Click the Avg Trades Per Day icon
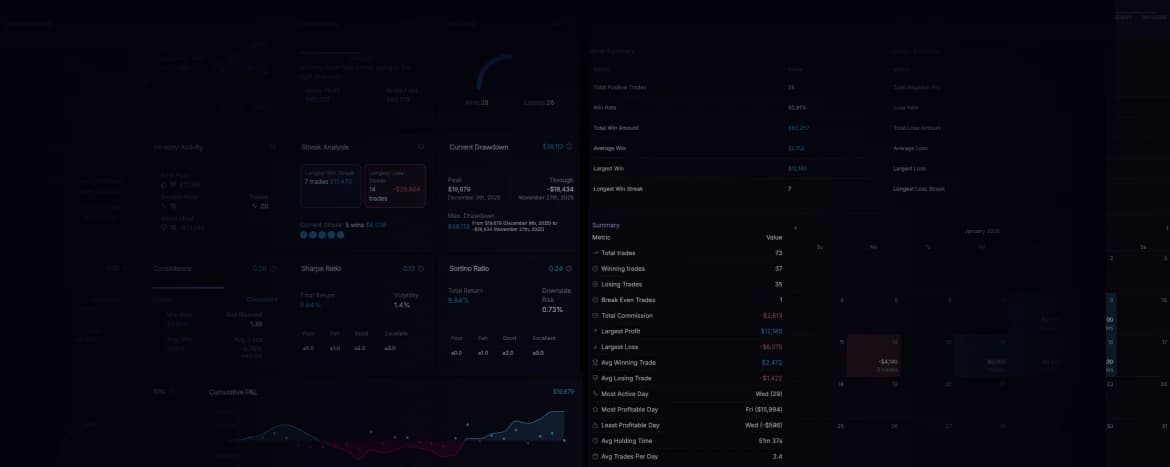Viewport: 1170px width, 467px height. (x=596, y=456)
